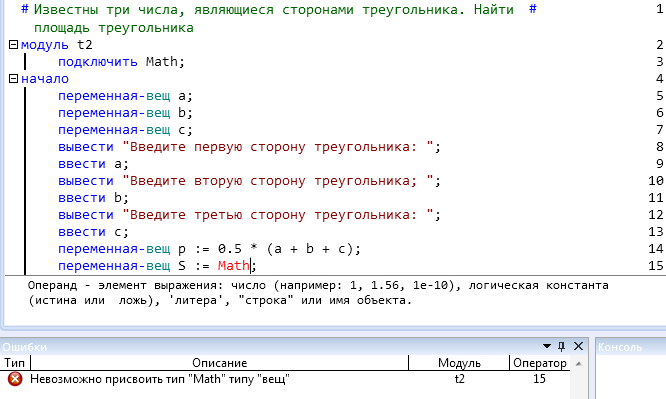The image size is (666, 399).
Task: Click the operator value 15 in the error row
Action: pos(539,379)
